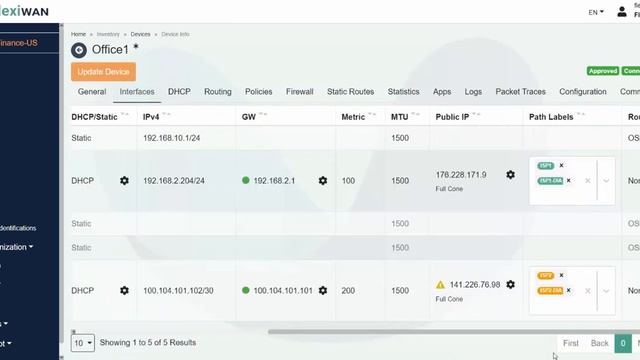Click the green status dot beside 192.168.2.1
640x360 pixels.
click(246, 180)
